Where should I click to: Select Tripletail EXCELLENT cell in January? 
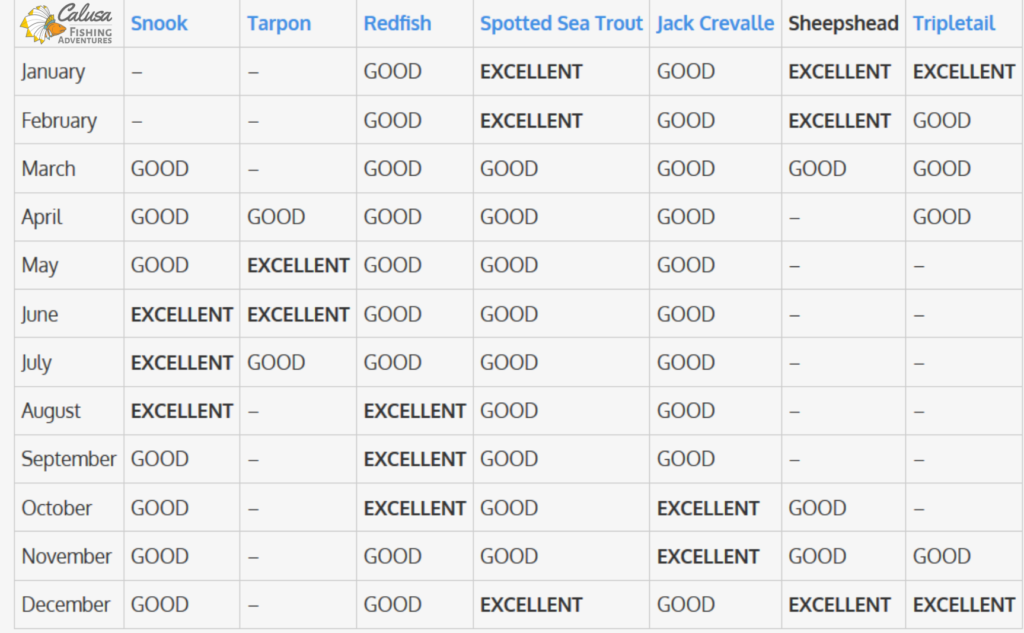[963, 72]
